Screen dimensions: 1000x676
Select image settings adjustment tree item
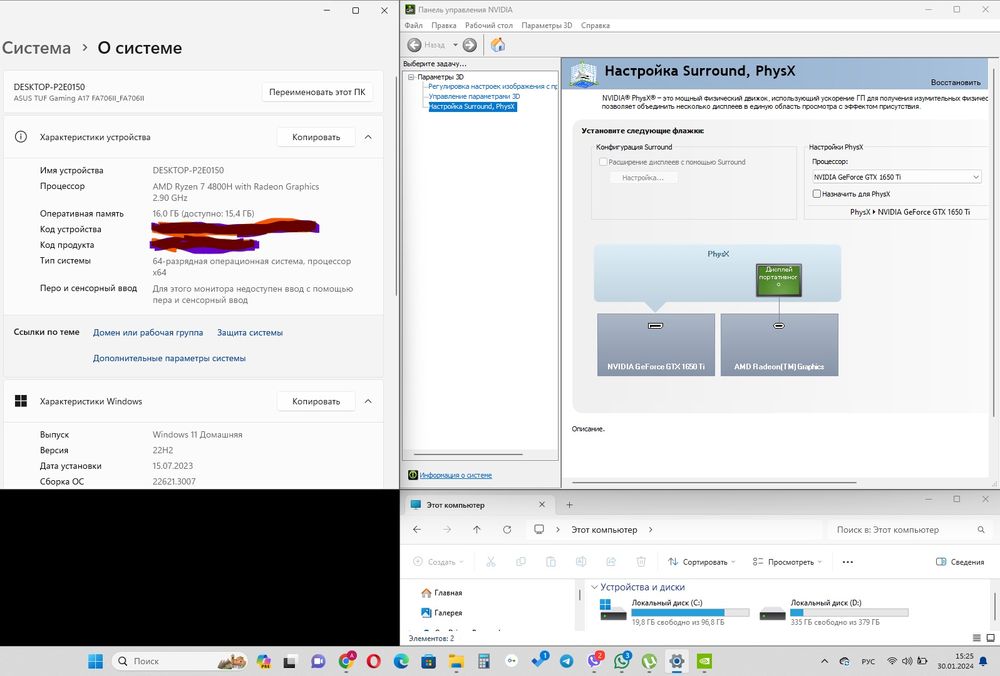[492, 86]
